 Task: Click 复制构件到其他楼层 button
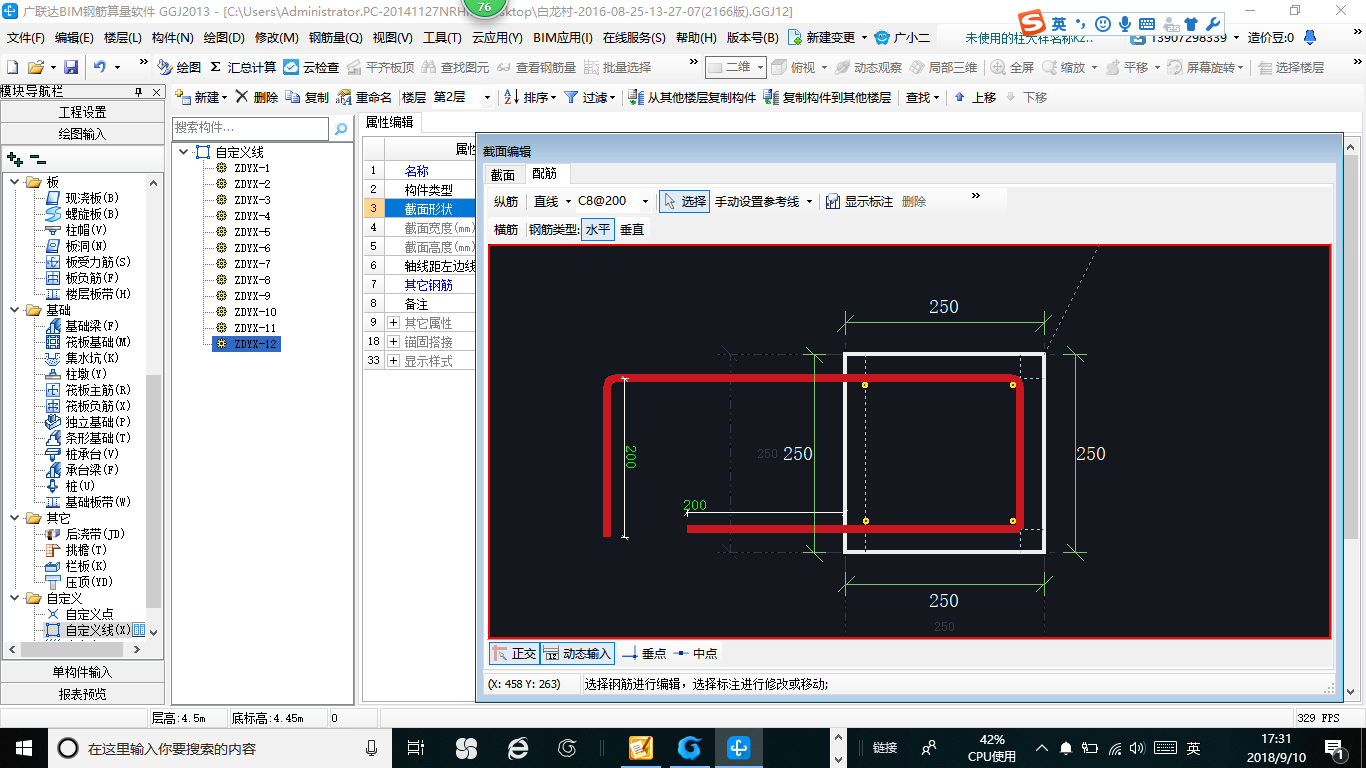point(826,97)
